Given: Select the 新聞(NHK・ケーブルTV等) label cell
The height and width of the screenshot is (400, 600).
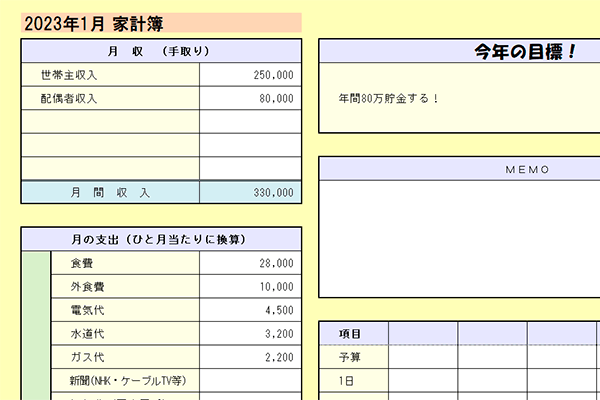Looking at the screenshot, I should [x=125, y=381].
